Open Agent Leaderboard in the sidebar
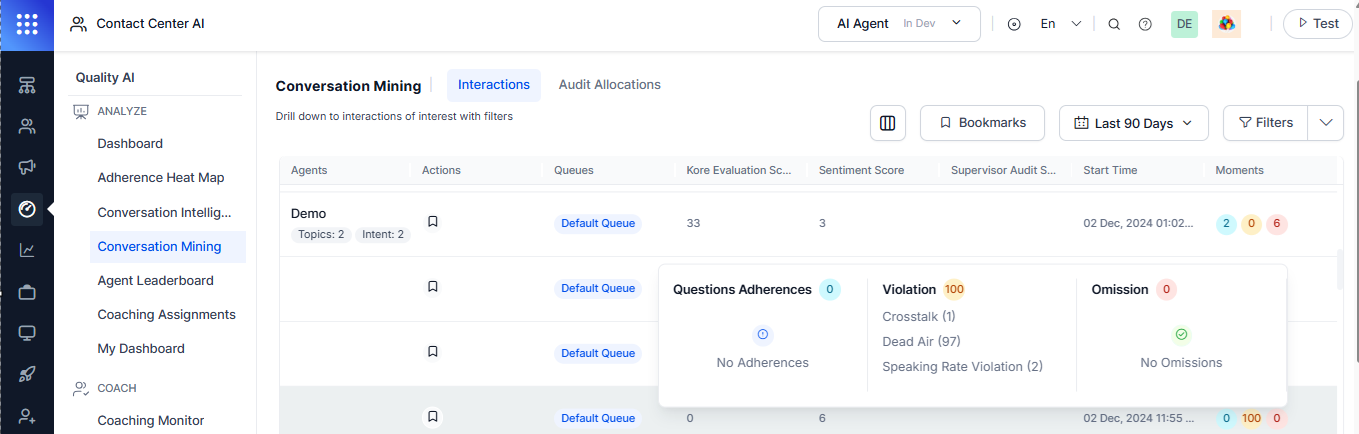The image size is (1359, 434). click(x=155, y=281)
